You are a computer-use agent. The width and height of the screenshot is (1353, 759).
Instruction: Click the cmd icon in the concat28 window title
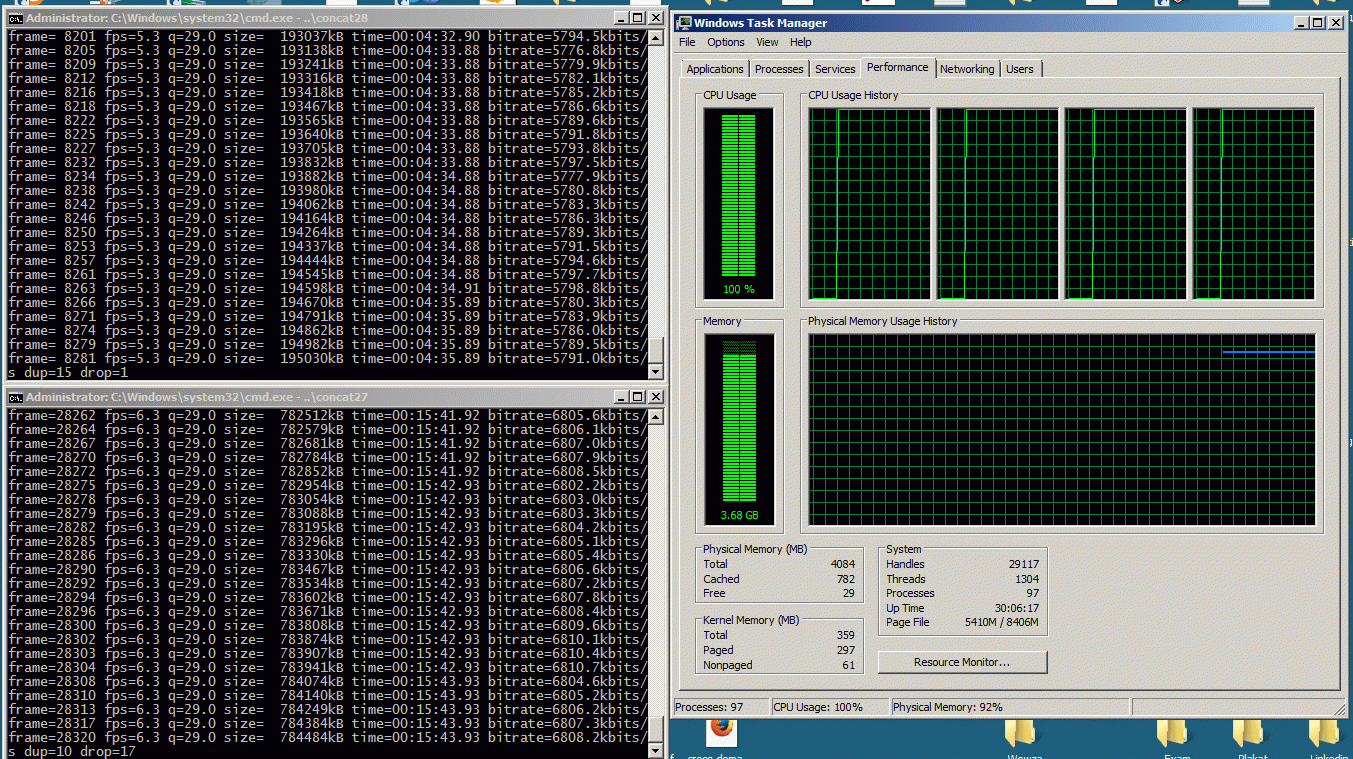[16, 18]
